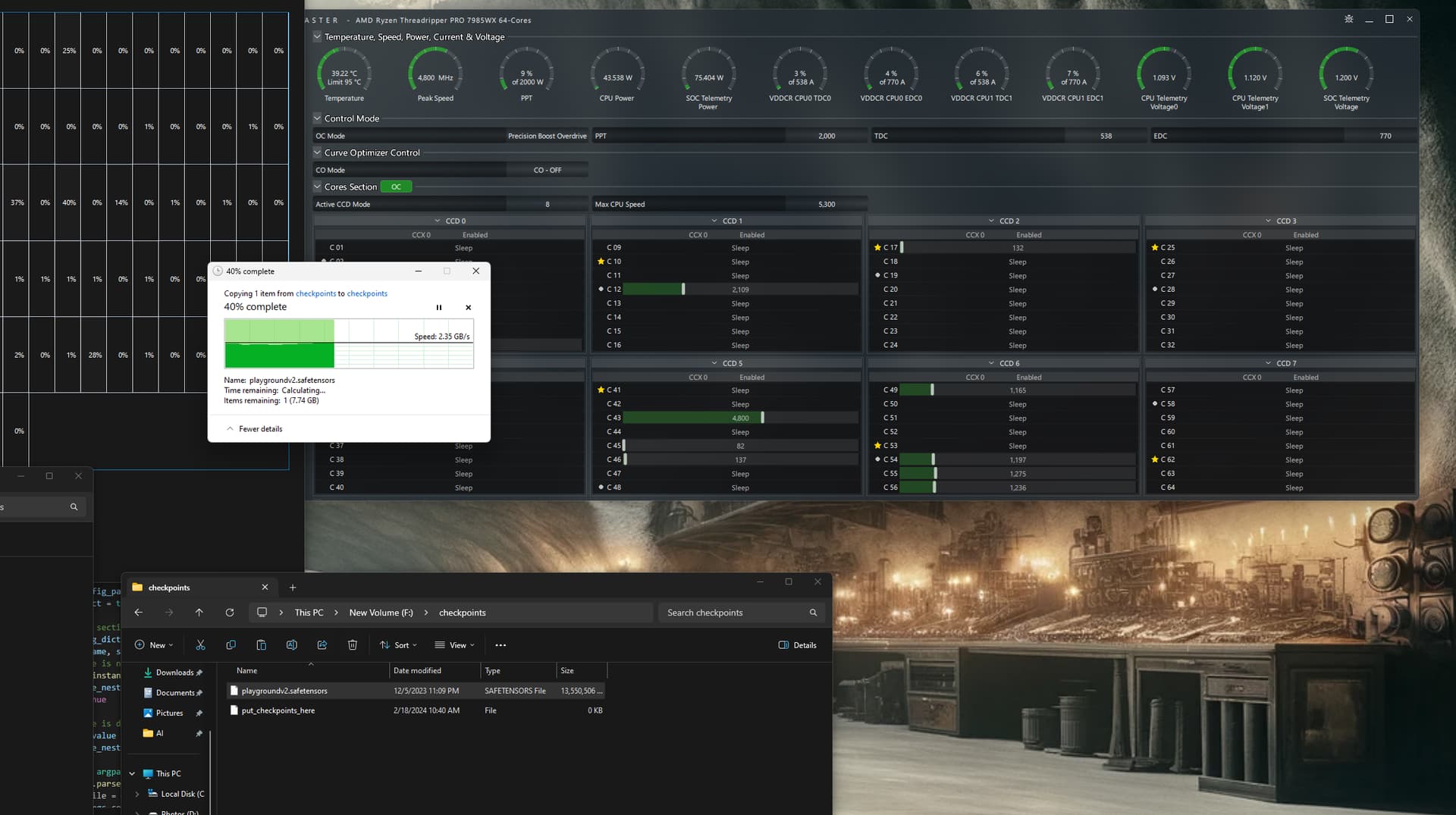Click New Volume (F:) in the address bar
The width and height of the screenshot is (1456, 815).
pos(381,613)
